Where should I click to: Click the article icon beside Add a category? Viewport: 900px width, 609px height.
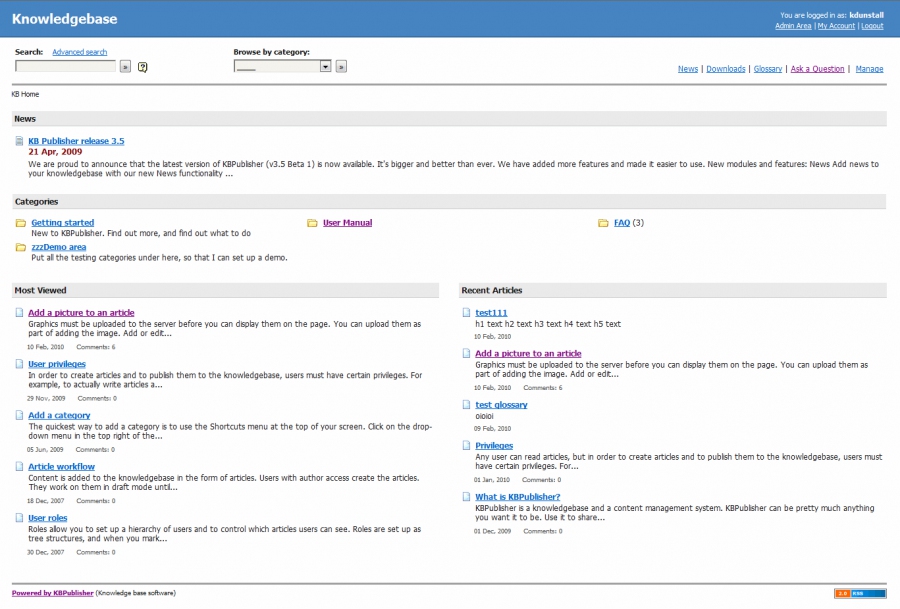pos(20,415)
